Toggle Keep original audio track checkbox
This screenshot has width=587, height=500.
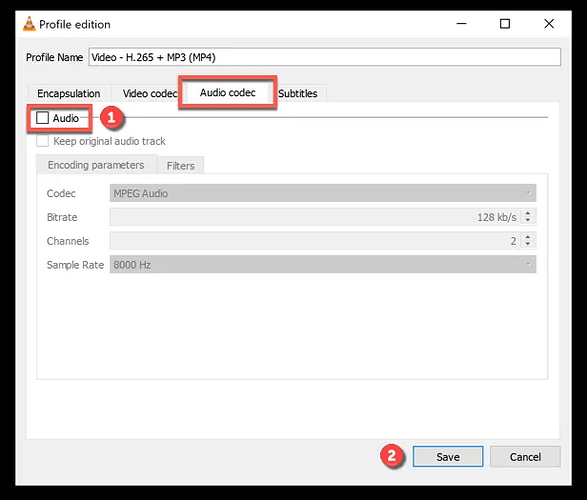(x=42, y=141)
